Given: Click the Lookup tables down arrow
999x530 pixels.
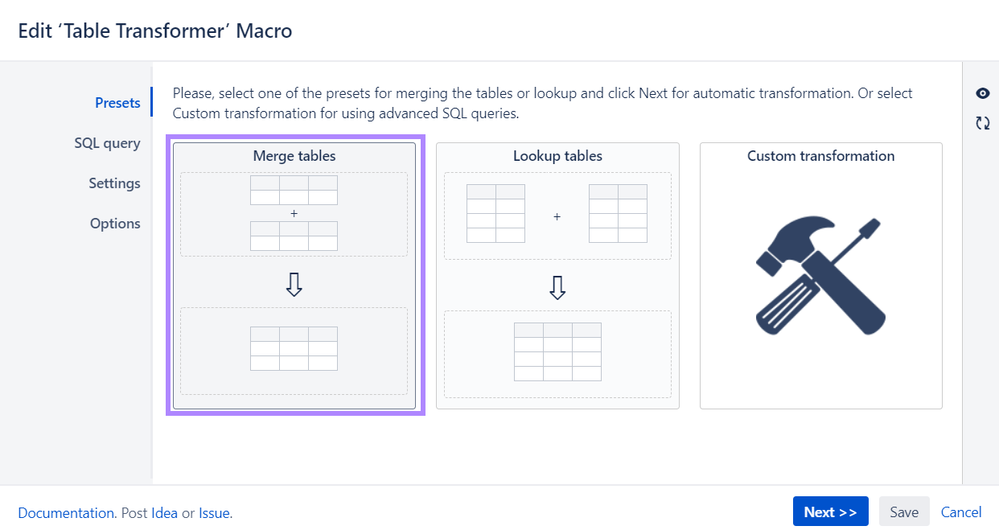Looking at the screenshot, I should (x=557, y=287).
